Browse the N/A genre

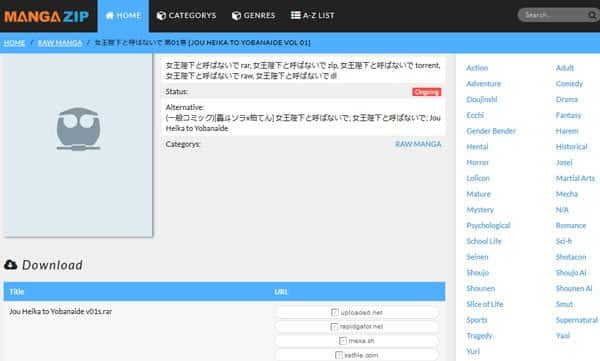point(562,210)
